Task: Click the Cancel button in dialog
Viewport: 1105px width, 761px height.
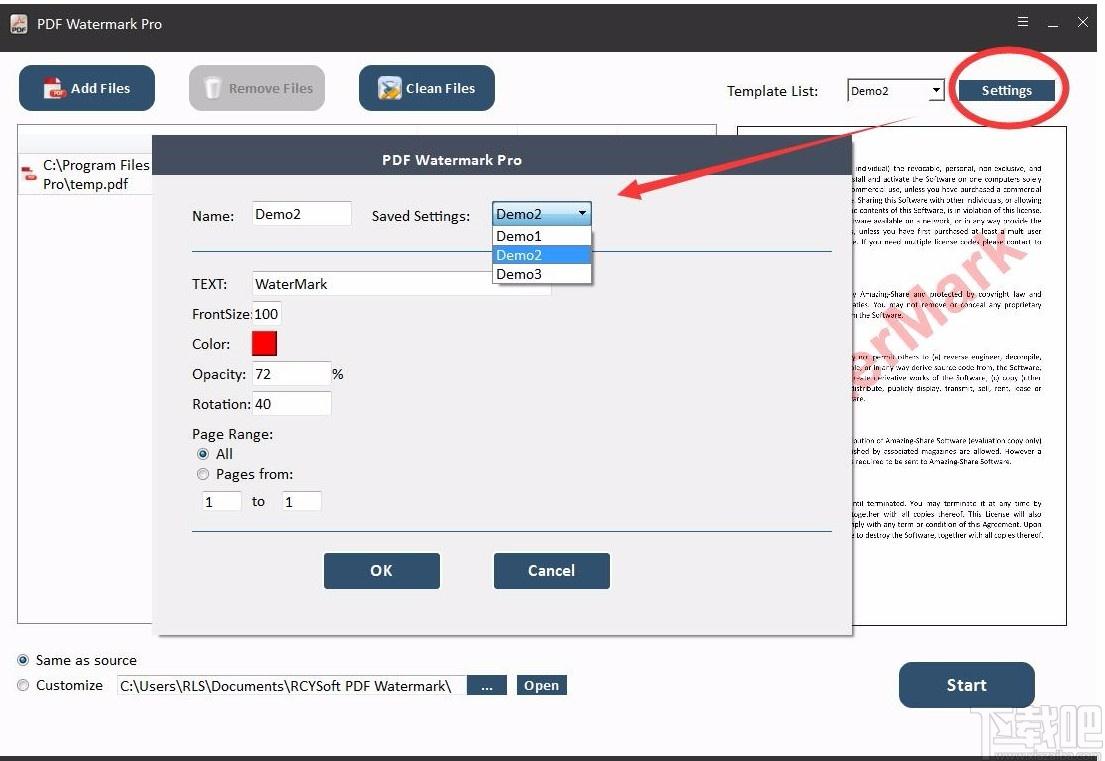Action: tap(551, 571)
